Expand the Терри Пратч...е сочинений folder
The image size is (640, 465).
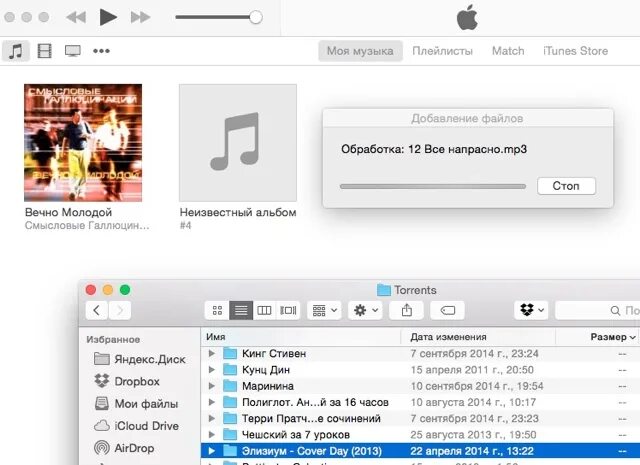point(211,418)
